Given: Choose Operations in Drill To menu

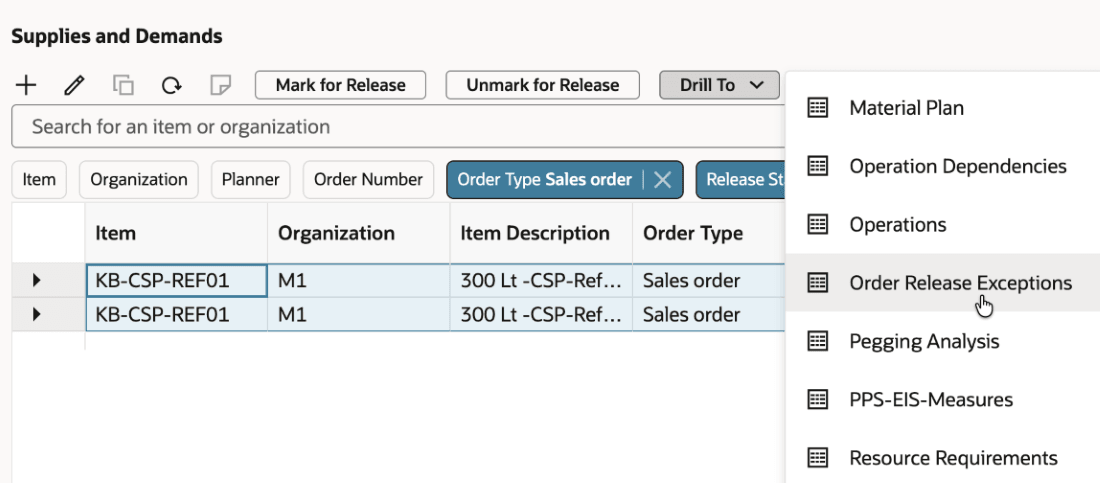Looking at the screenshot, I should tap(943, 225).
